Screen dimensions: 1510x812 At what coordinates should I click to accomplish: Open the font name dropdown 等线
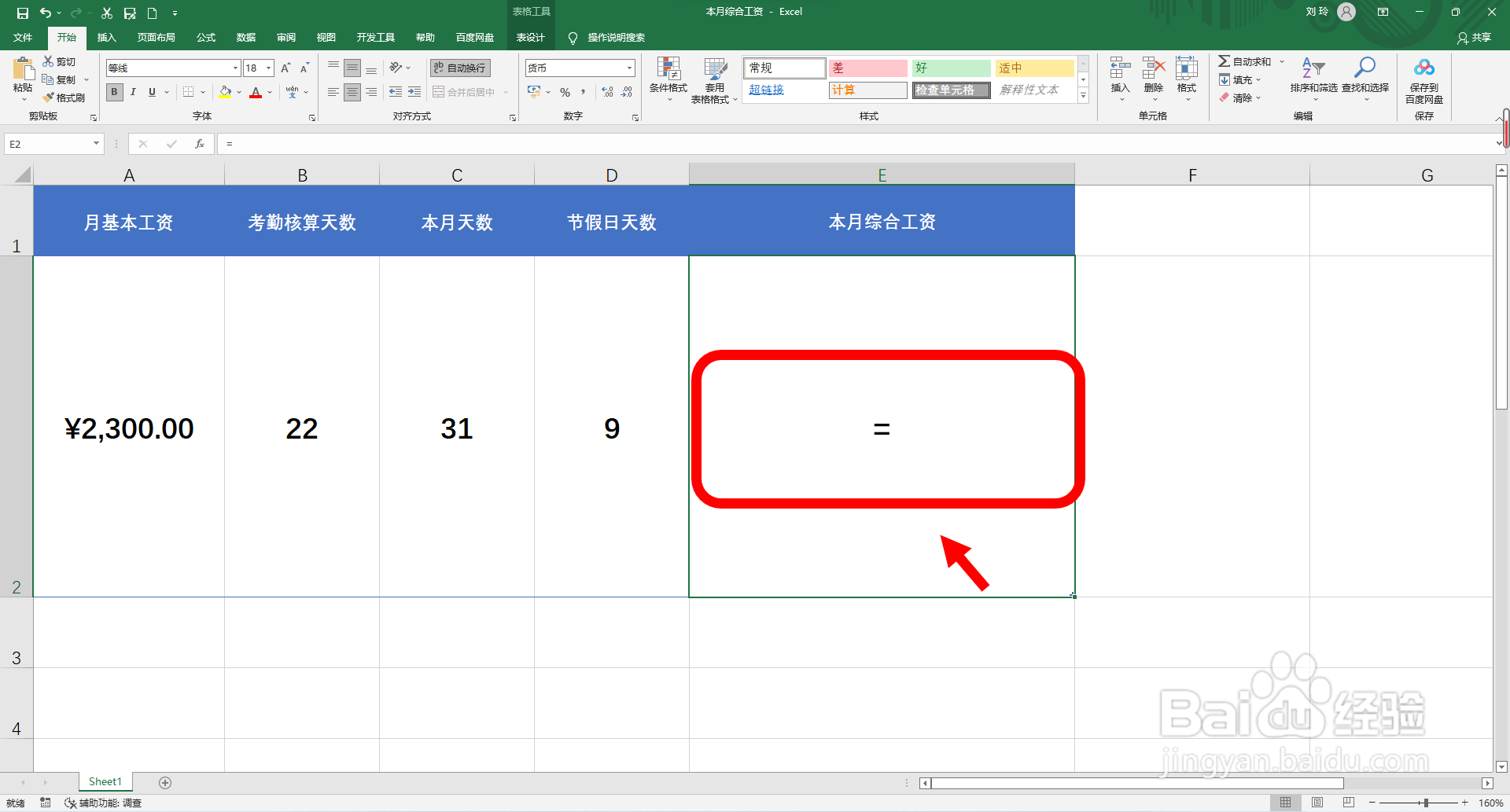click(235, 68)
